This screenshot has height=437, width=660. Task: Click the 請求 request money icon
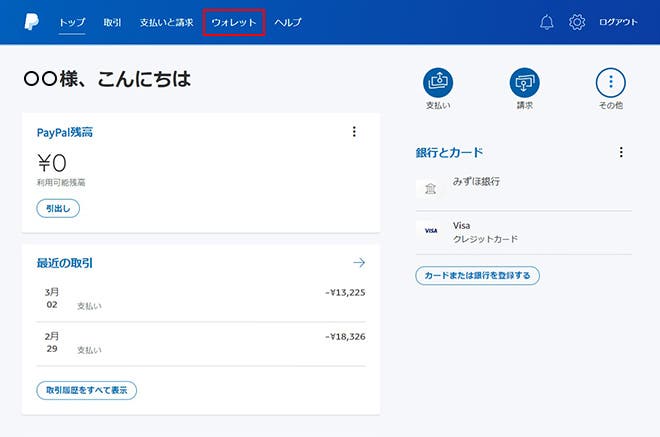click(x=524, y=82)
